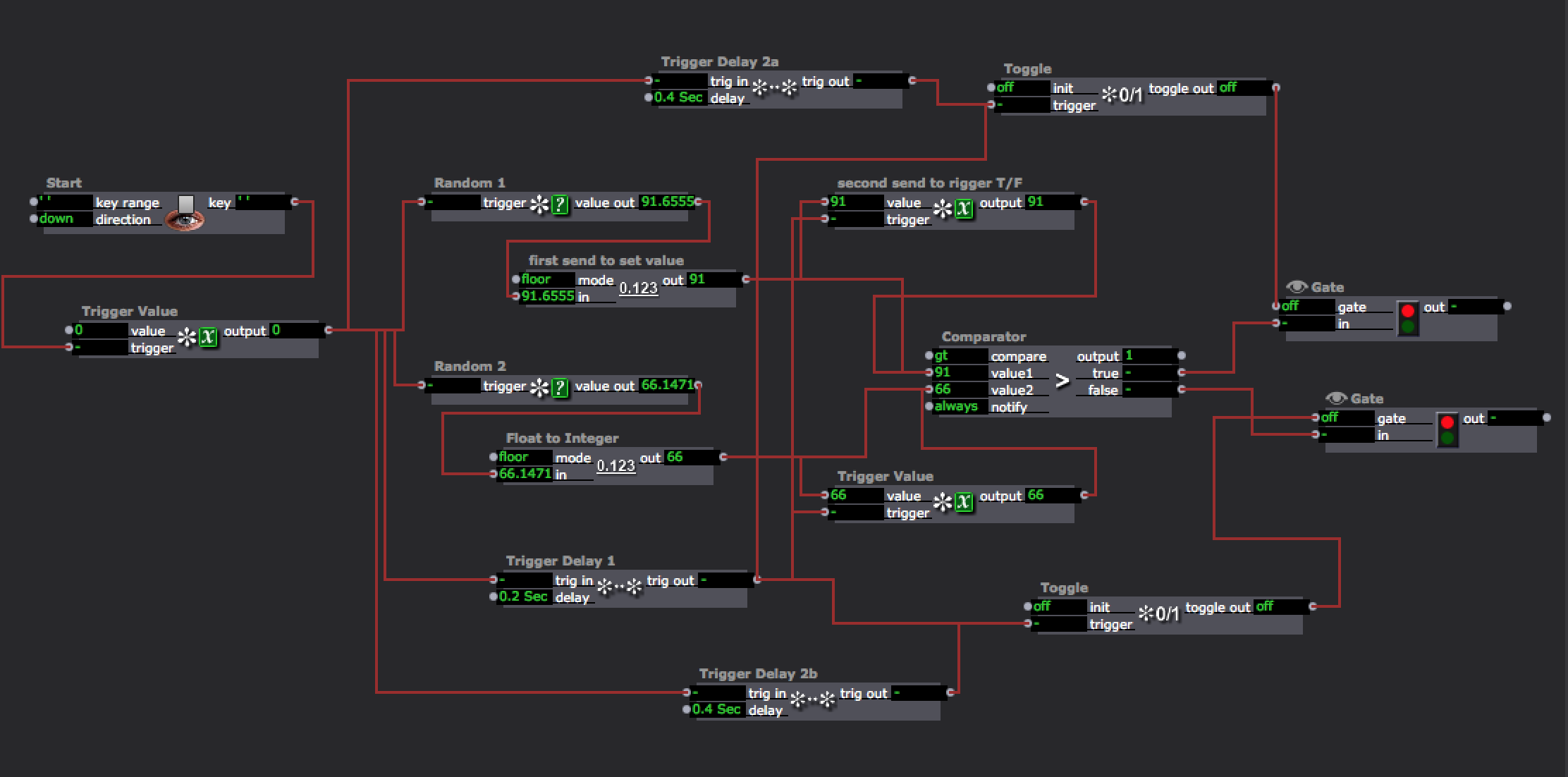Click the delay icon in Trigger Delay 2a
The width and height of the screenshot is (1568, 777).
[x=774, y=88]
